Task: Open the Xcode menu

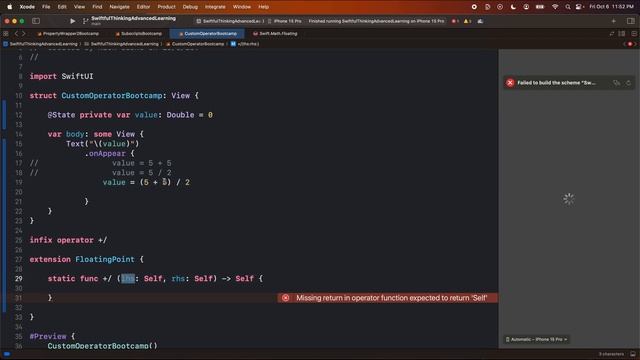Action: click(27, 7)
